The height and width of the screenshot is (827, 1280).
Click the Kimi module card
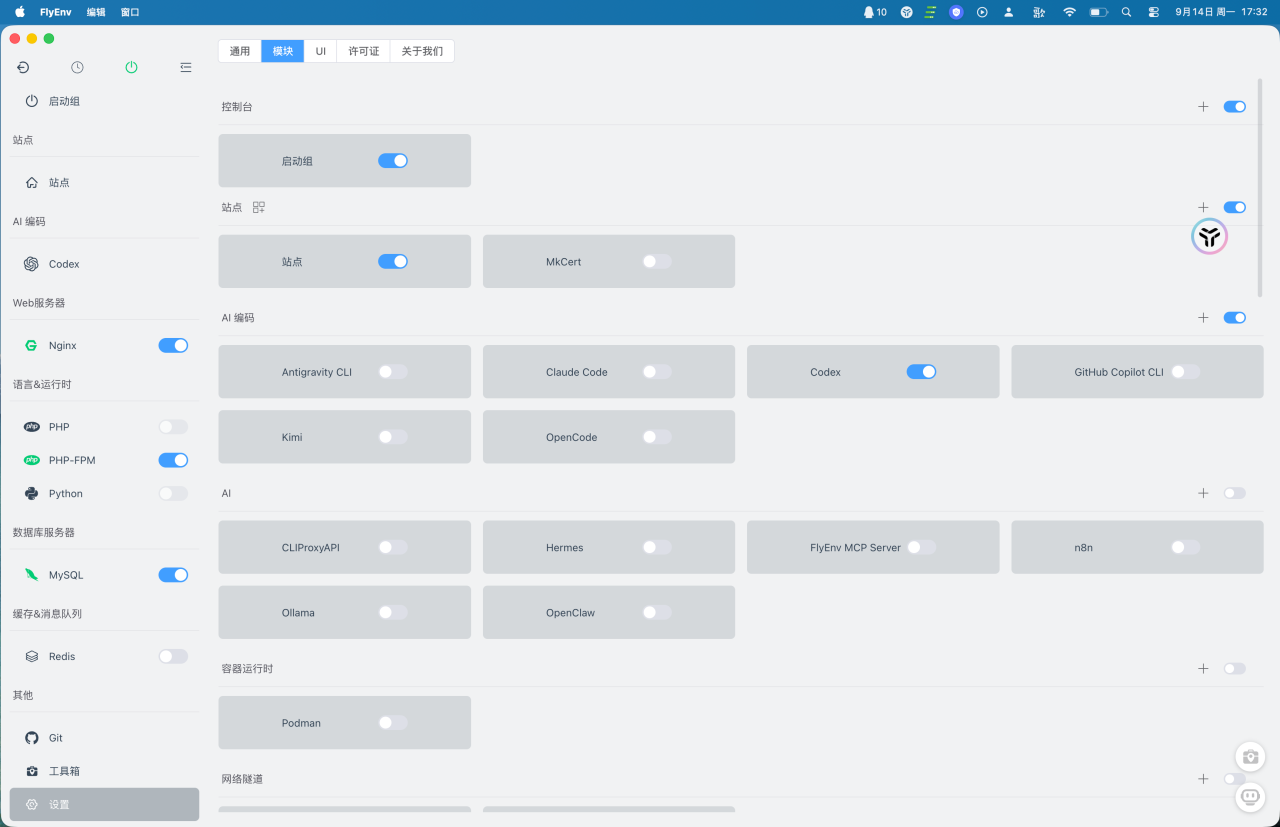[344, 437]
